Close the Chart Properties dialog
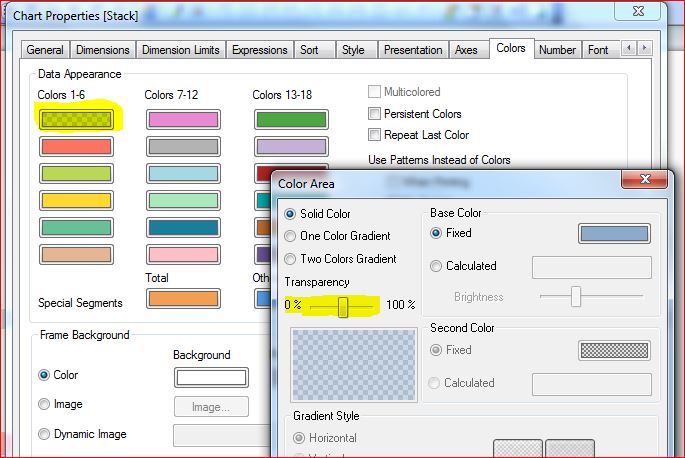 pos(638,11)
